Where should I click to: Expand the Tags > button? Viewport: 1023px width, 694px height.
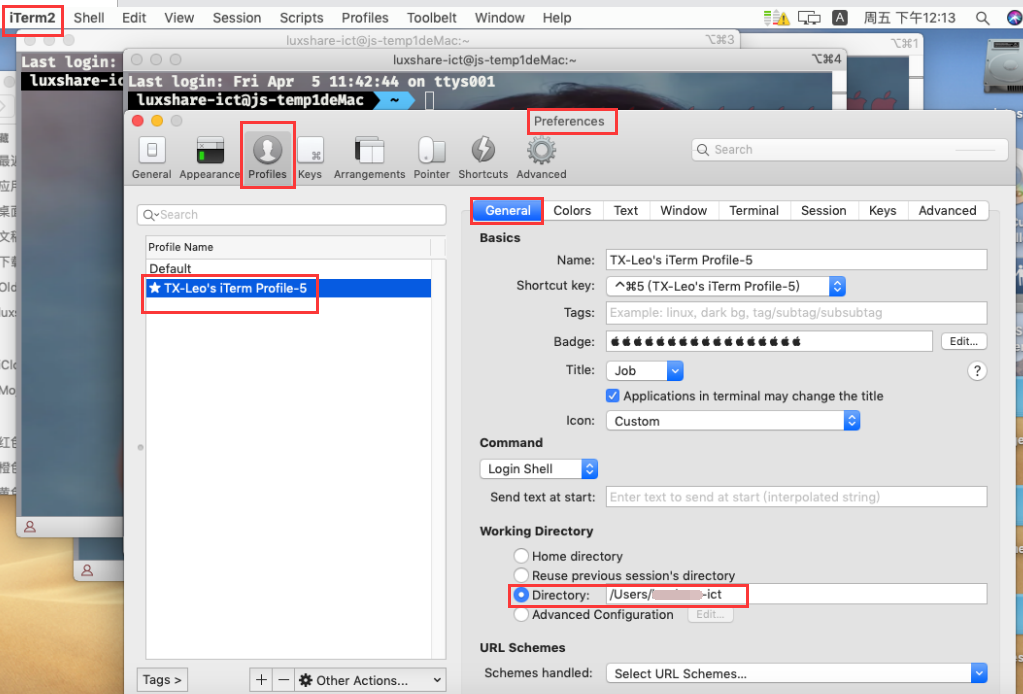162,680
